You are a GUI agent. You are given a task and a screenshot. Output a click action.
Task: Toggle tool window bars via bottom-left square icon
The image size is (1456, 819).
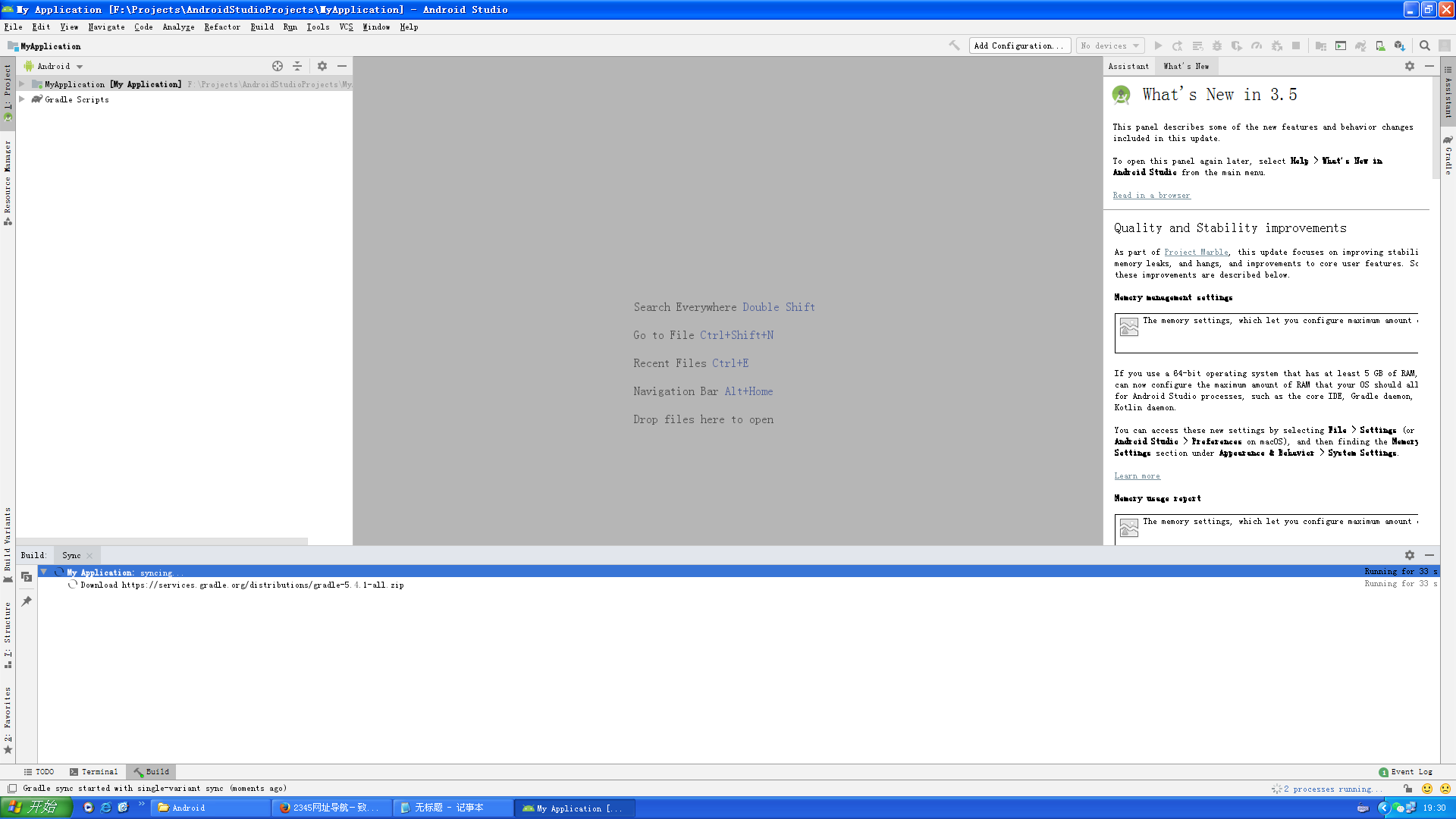[12, 789]
